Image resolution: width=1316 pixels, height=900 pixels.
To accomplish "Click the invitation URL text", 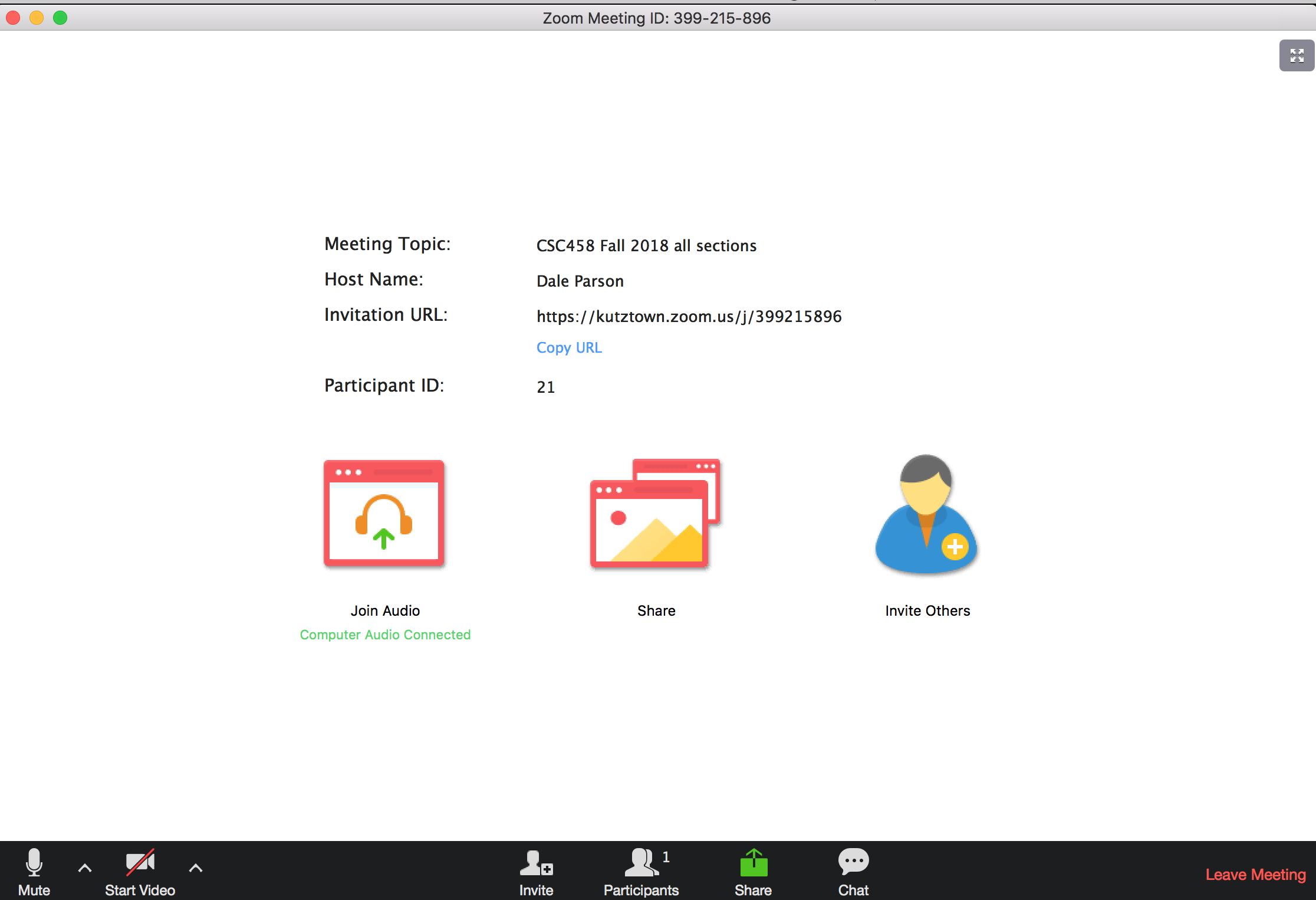I will point(689,316).
